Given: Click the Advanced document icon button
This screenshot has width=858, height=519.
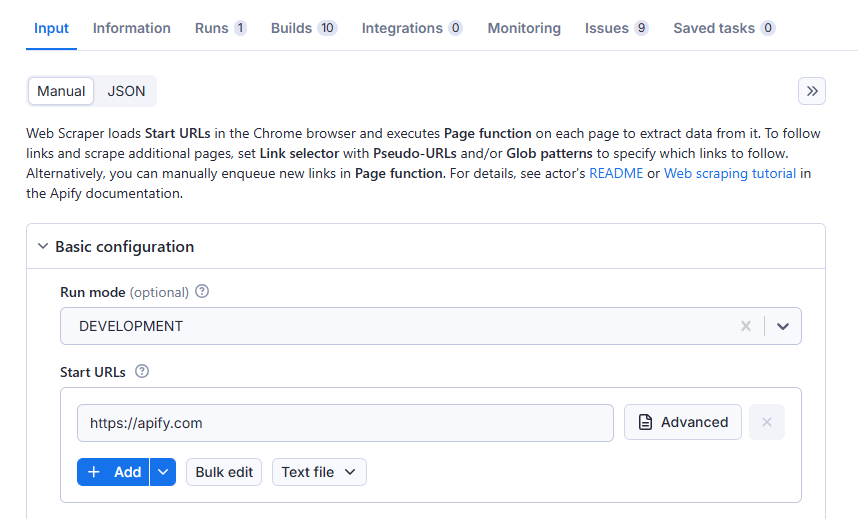Looking at the screenshot, I should click(683, 422).
